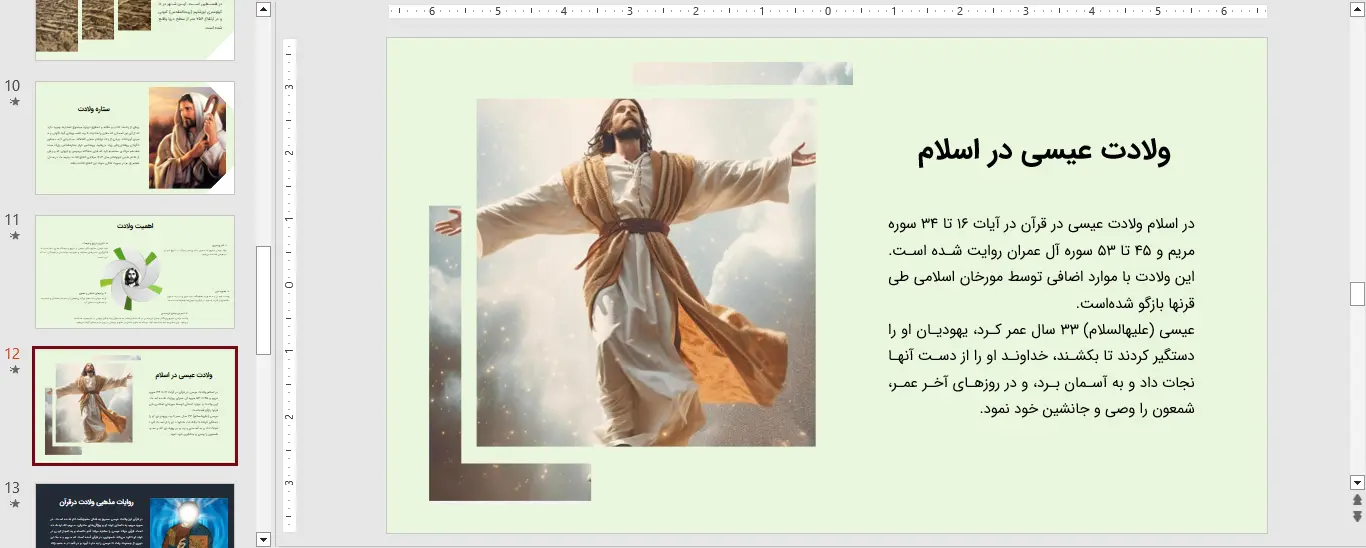This screenshot has height=548, width=1366.
Task: Go to previous slide using double up arrow
Action: 1357,500
